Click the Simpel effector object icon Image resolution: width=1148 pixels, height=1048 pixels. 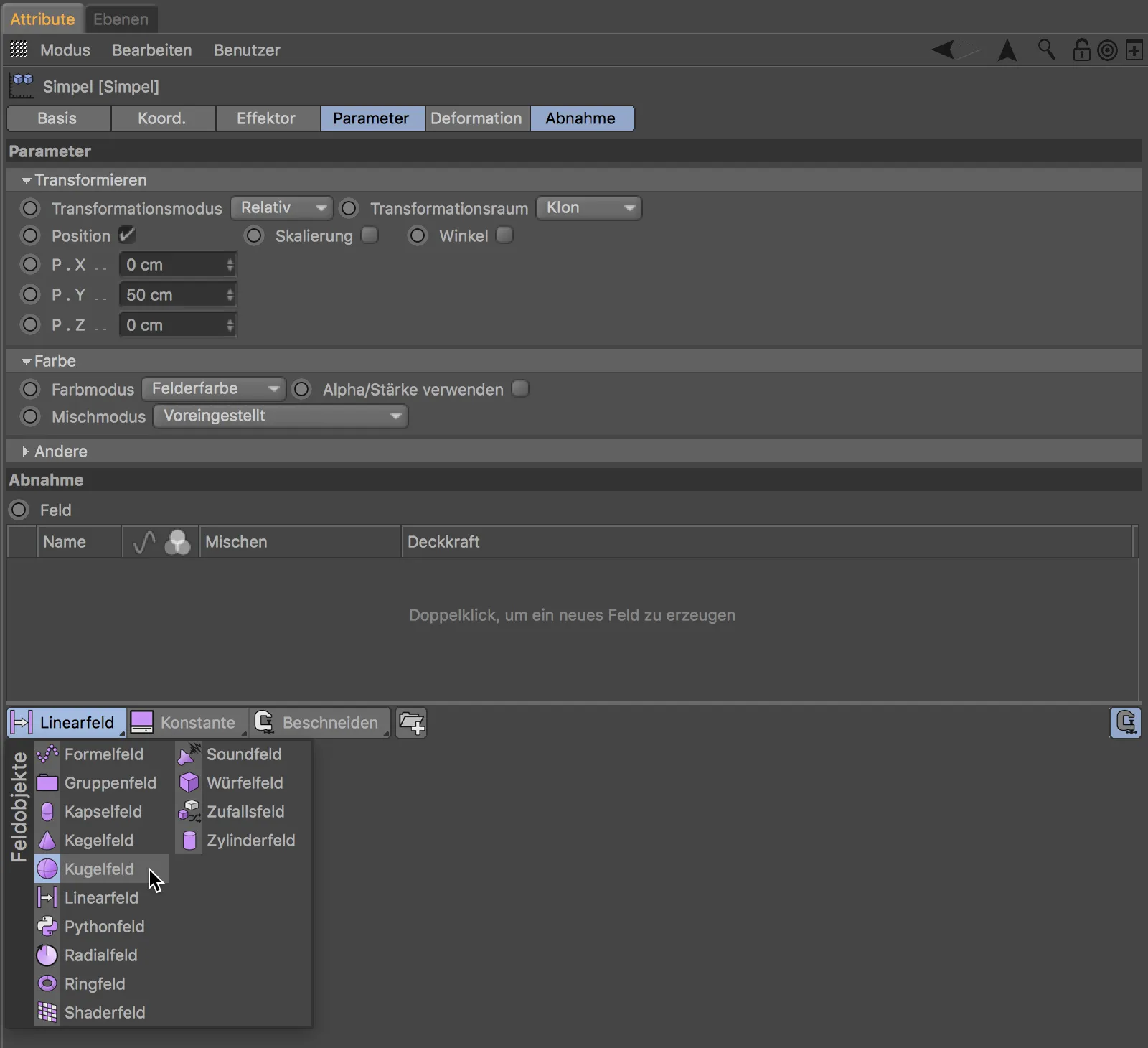point(22,85)
